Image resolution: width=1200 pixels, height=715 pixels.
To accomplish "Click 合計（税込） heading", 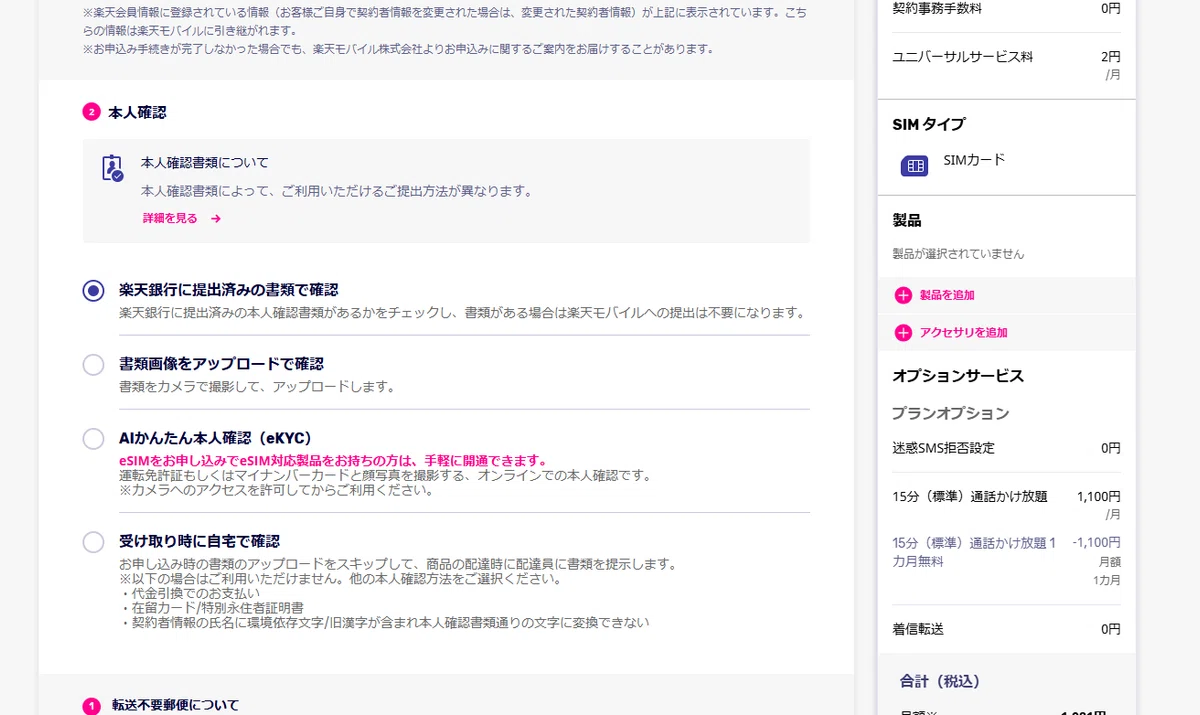I will tap(940, 681).
